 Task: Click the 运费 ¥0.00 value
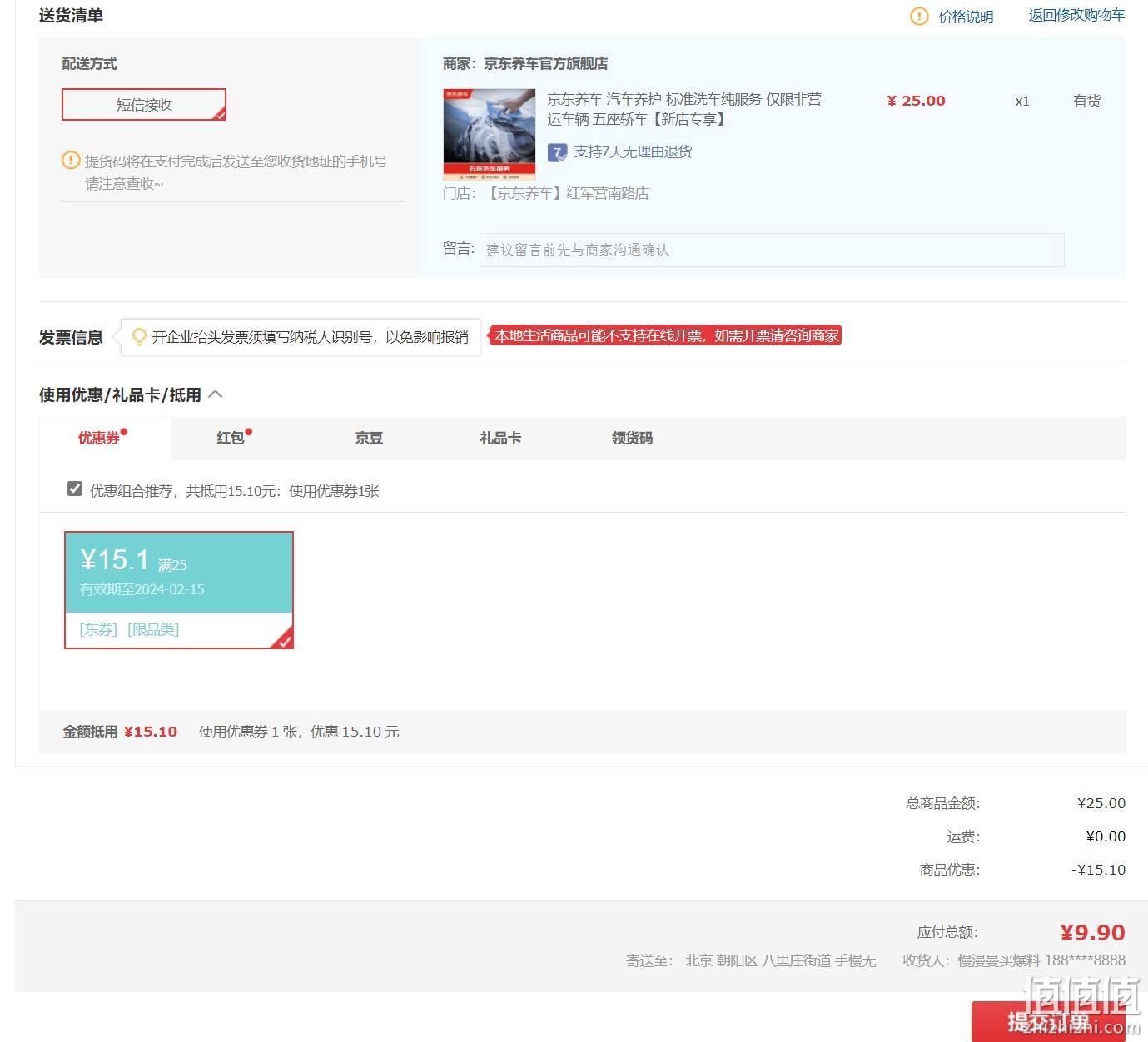1106,836
